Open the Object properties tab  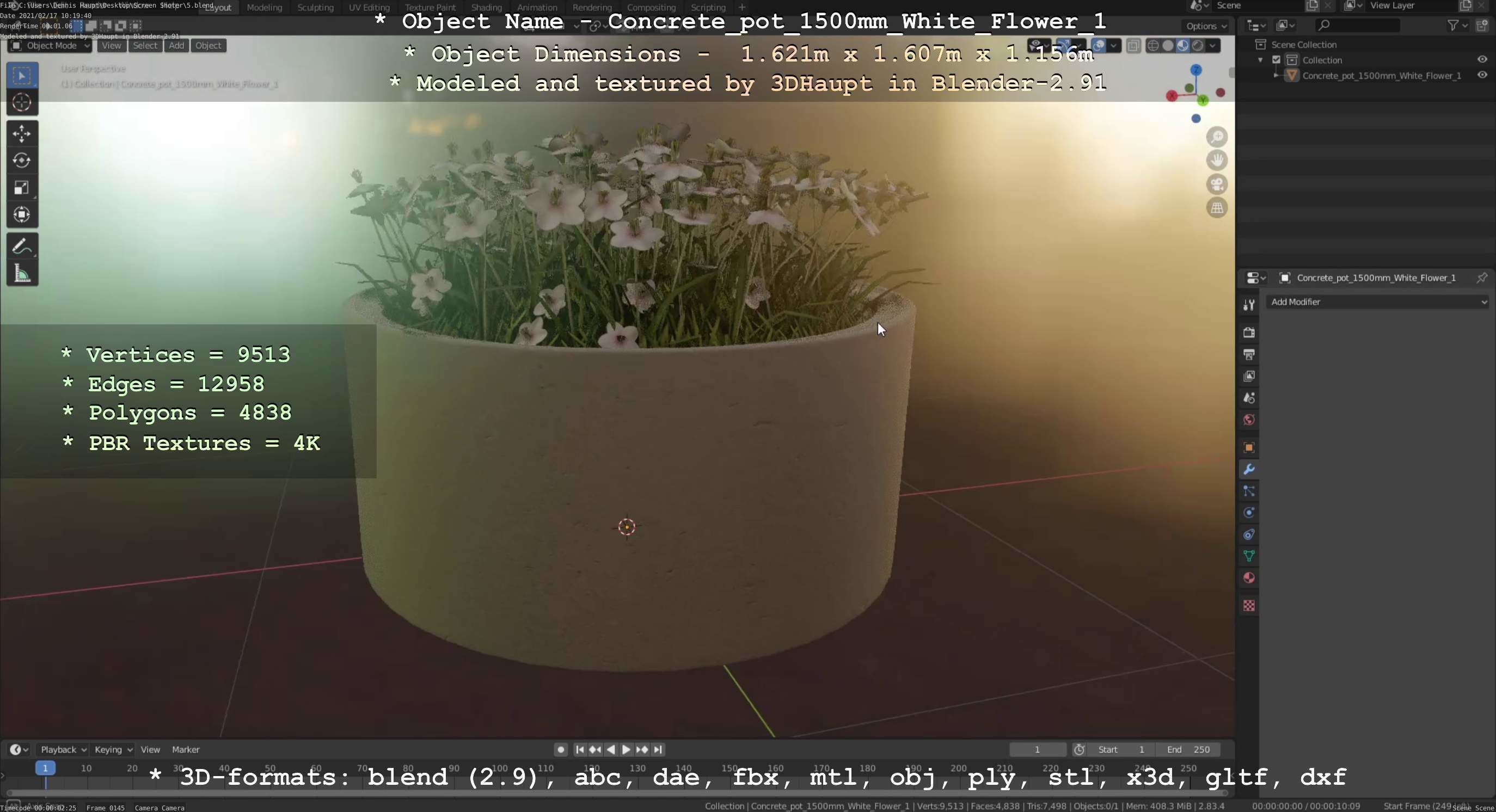(1249, 447)
